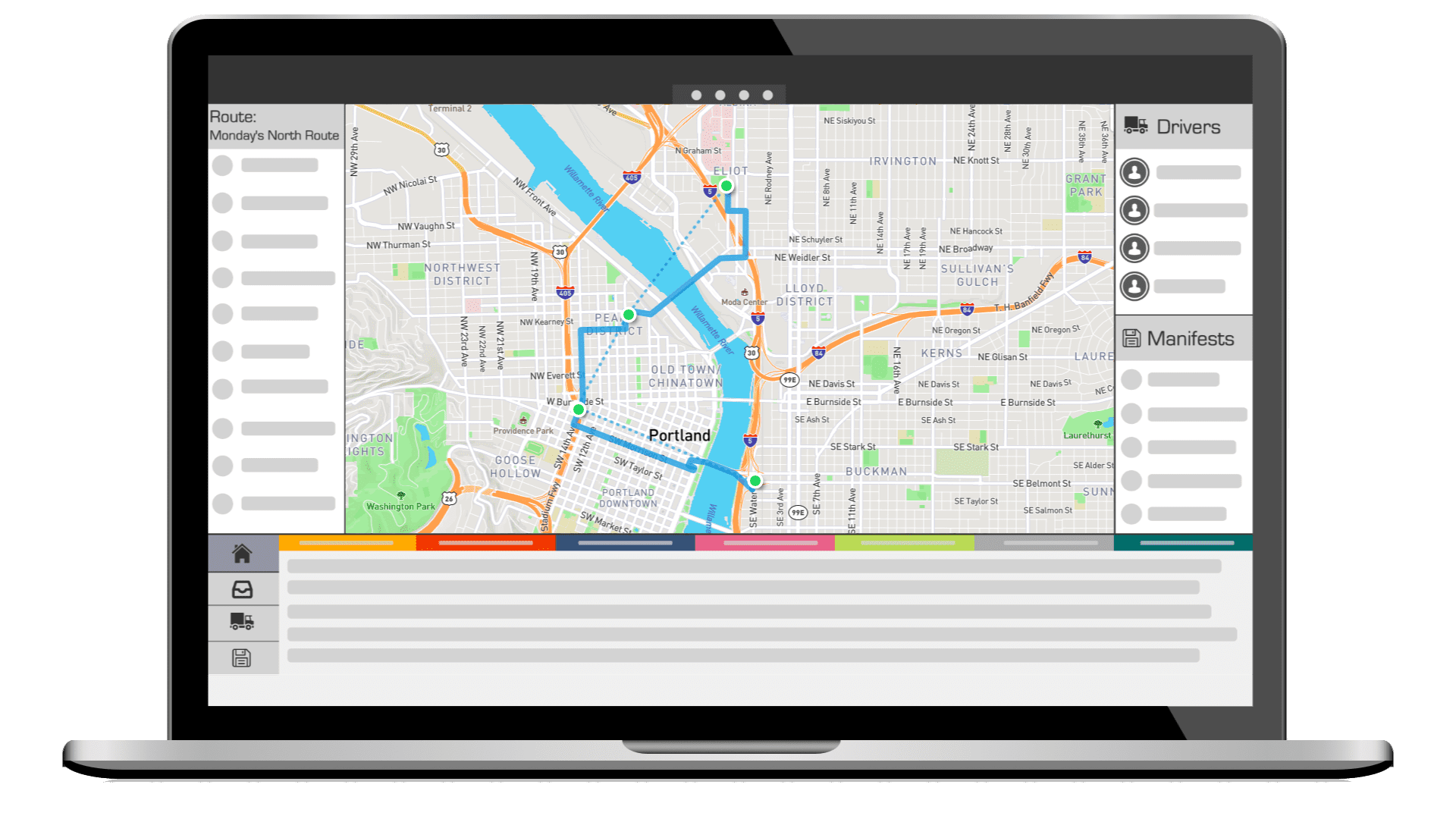Click the document/manifests icon in sidebar
1456x819 pixels.
tap(243, 657)
